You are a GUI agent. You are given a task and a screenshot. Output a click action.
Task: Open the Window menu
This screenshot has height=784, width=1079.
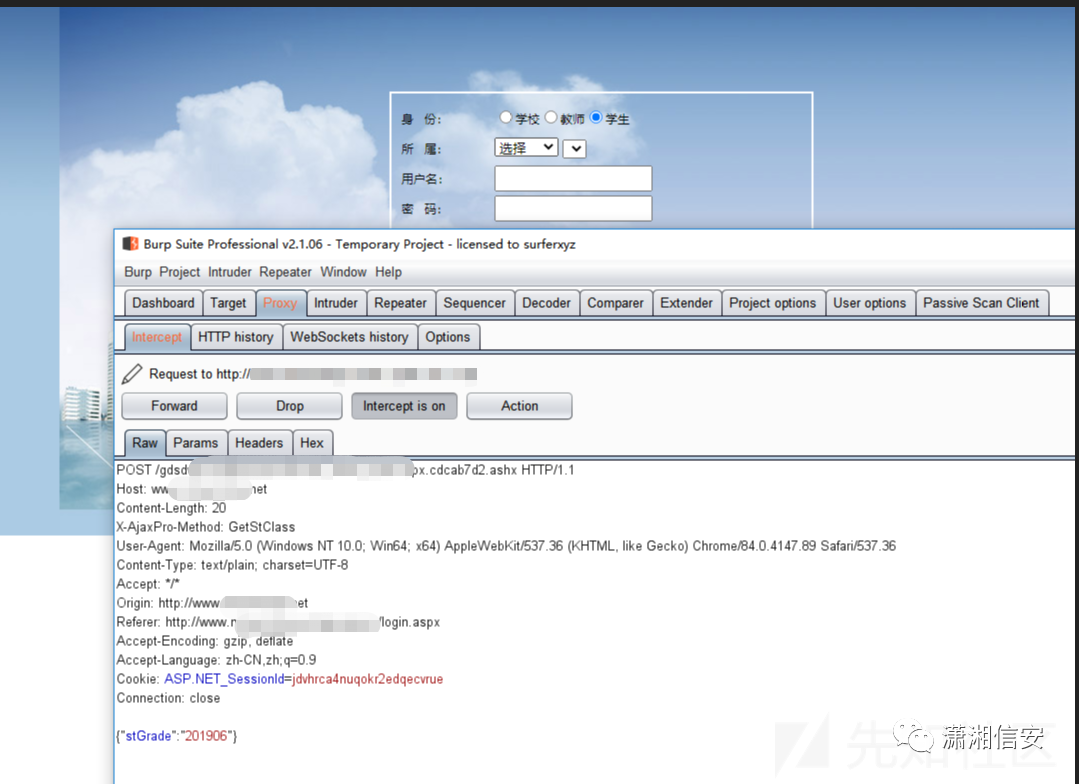pyautogui.click(x=343, y=272)
